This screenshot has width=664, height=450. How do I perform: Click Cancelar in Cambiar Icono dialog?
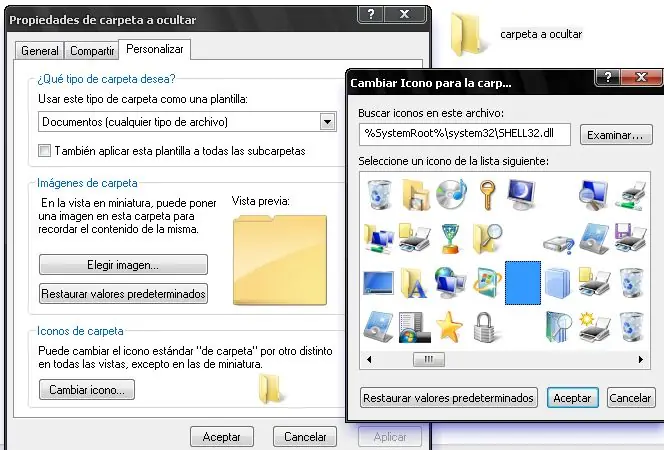click(630, 398)
